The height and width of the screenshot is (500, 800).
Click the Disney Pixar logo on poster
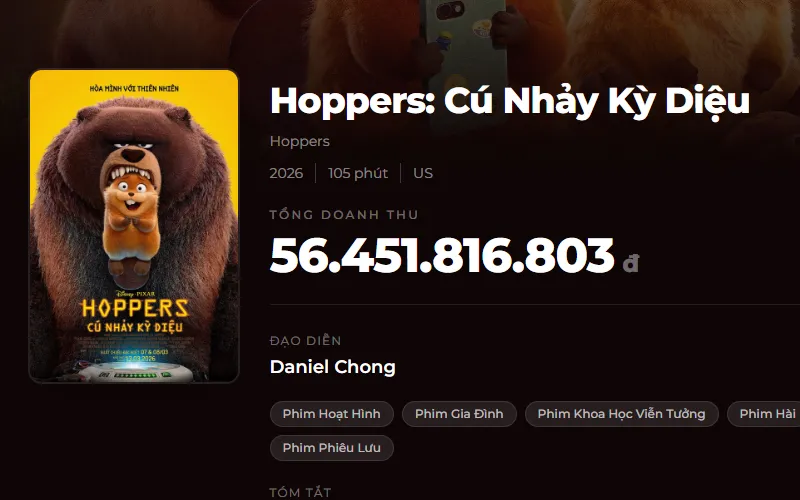(x=135, y=294)
